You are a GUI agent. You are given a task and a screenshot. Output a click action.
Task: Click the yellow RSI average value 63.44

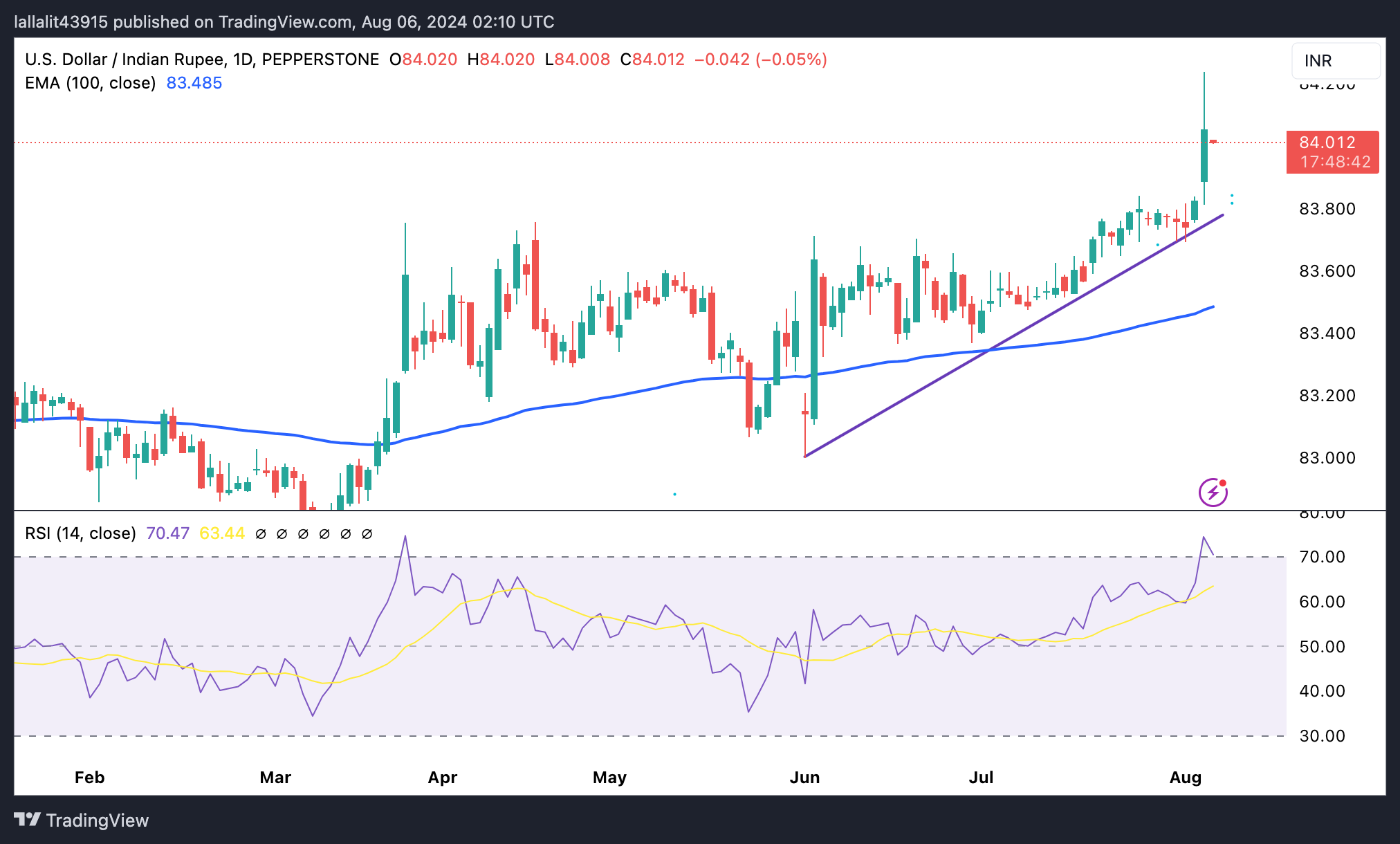[221, 533]
